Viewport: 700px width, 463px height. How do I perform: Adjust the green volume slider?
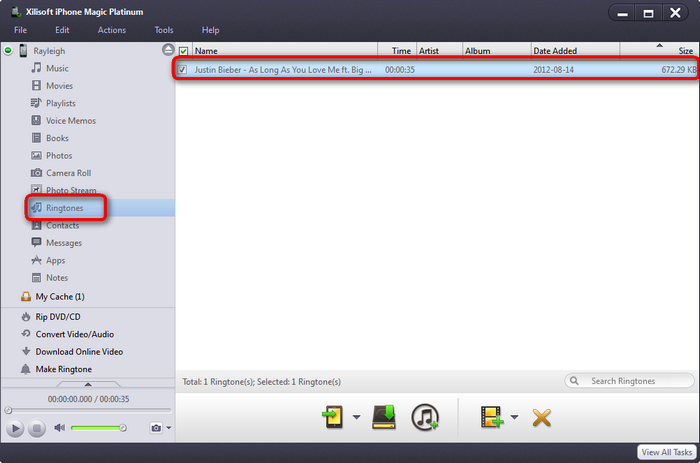[x=98, y=428]
